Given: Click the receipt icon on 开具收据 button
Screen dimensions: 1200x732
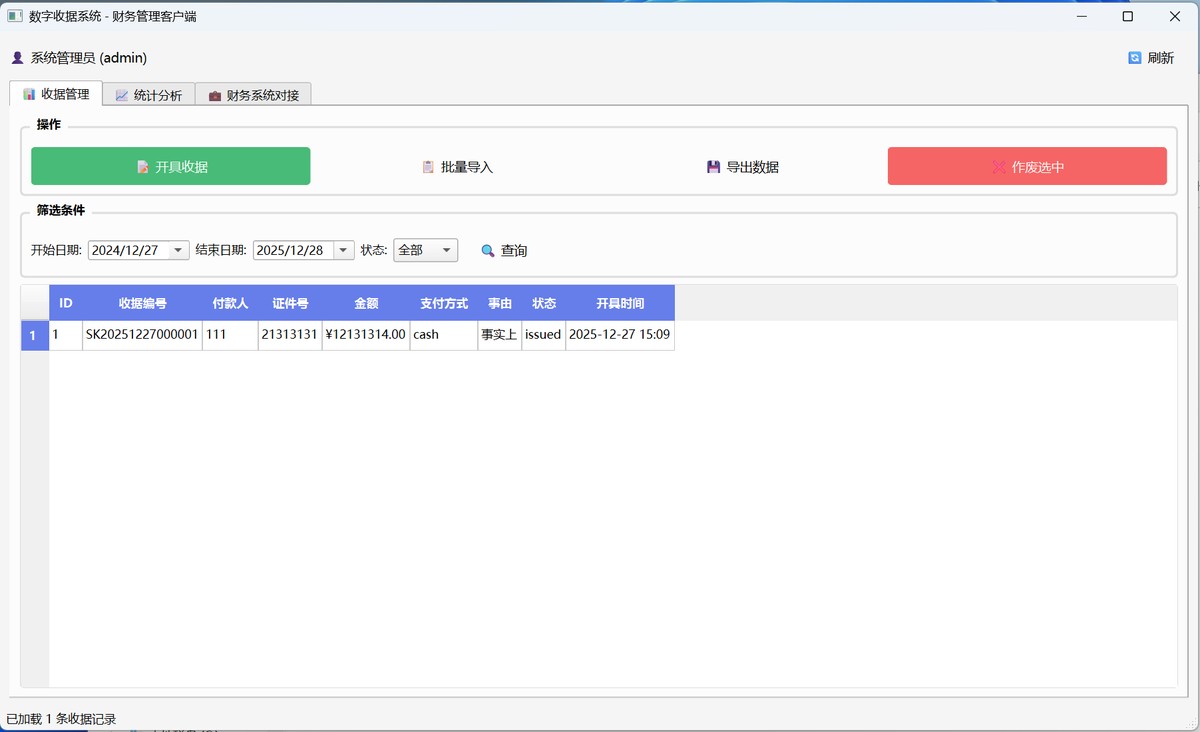Looking at the screenshot, I should 142,166.
